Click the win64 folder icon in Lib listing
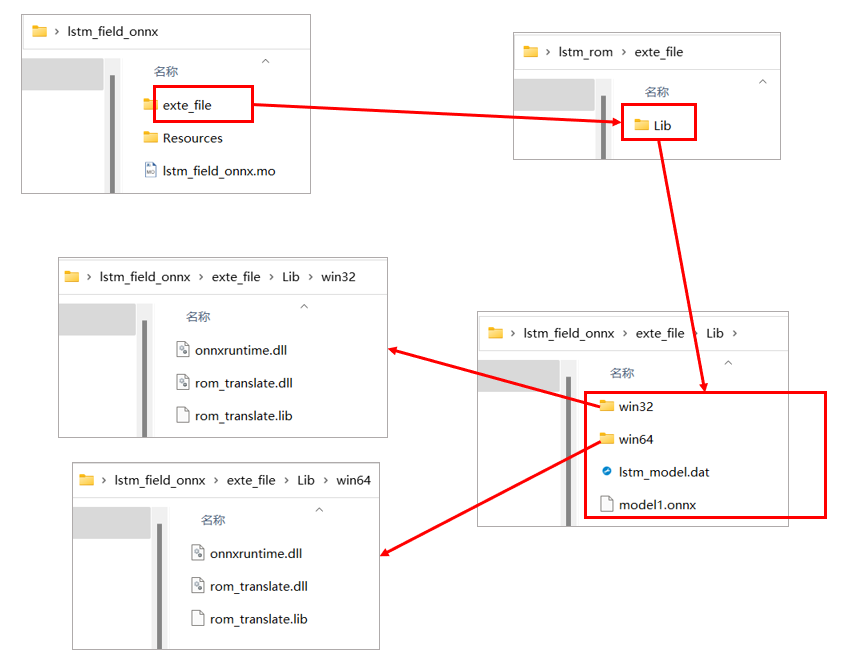 coord(606,439)
